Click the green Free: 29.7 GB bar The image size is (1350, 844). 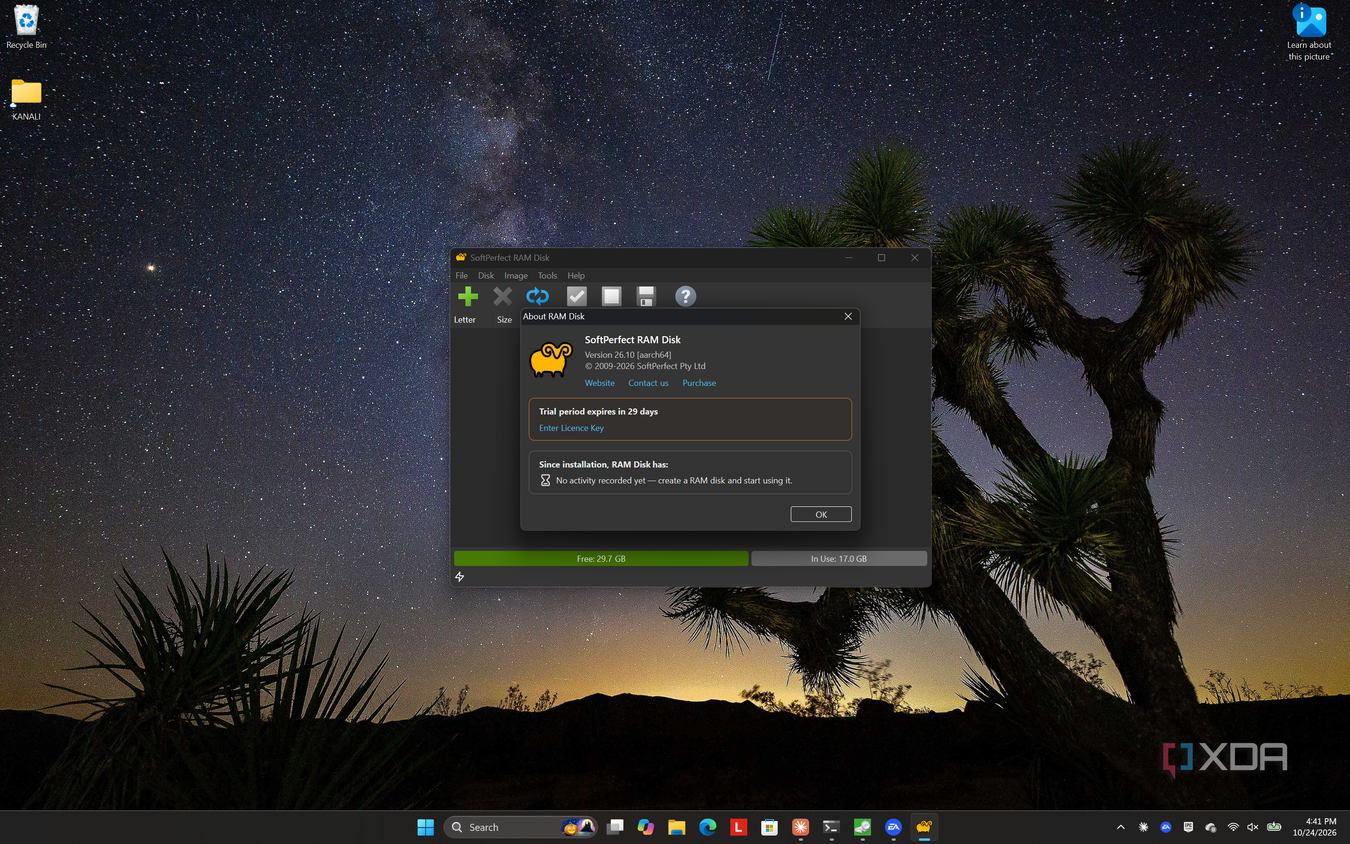click(601, 559)
